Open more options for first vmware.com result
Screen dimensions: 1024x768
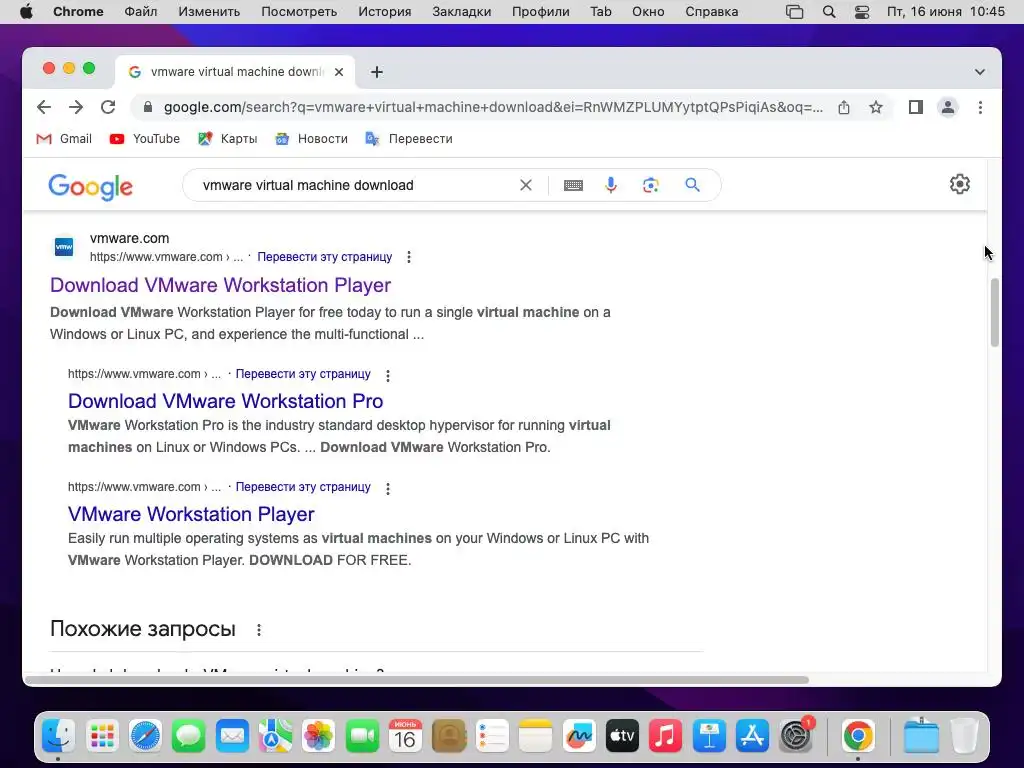409,257
